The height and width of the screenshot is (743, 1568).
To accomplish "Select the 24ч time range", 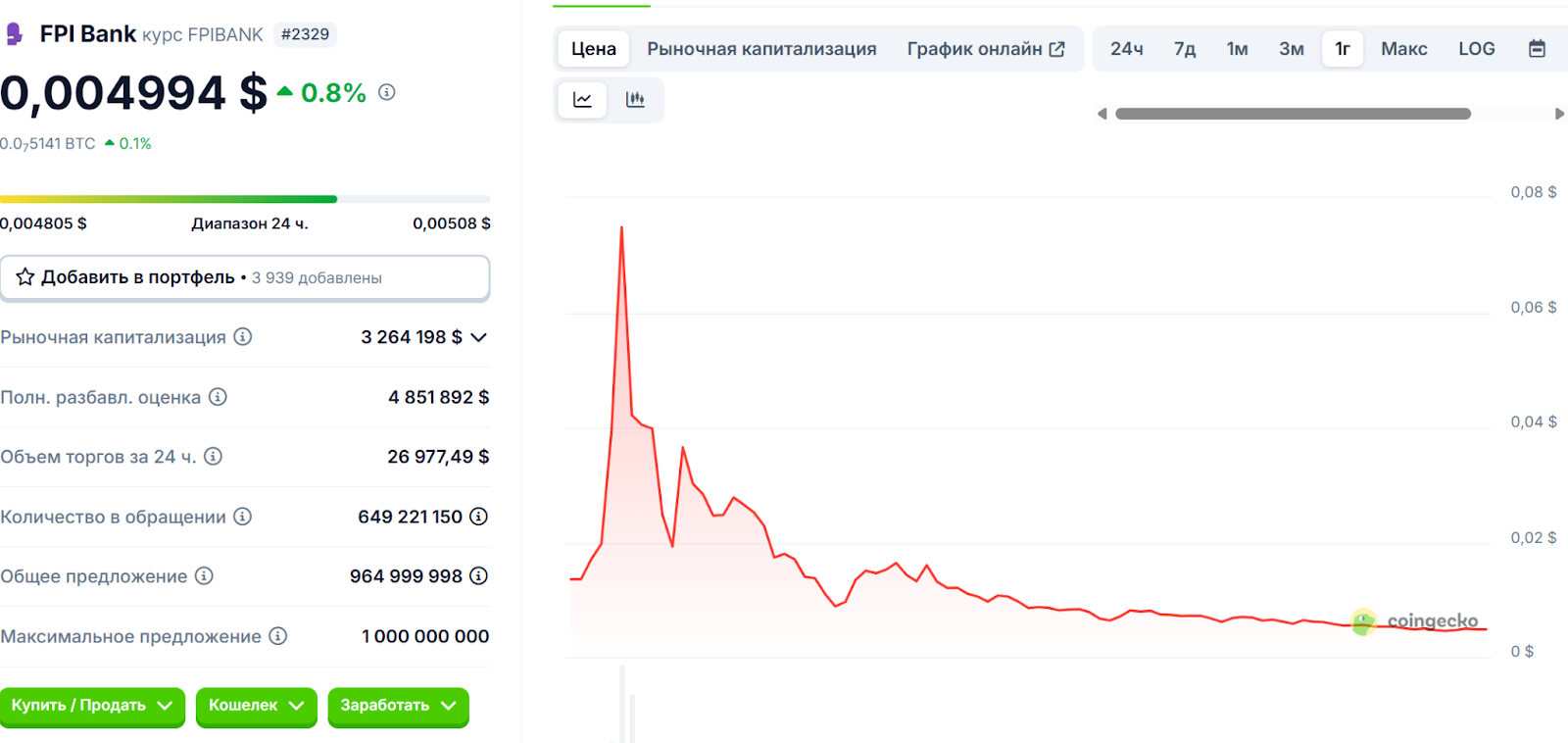I will coord(1127,49).
